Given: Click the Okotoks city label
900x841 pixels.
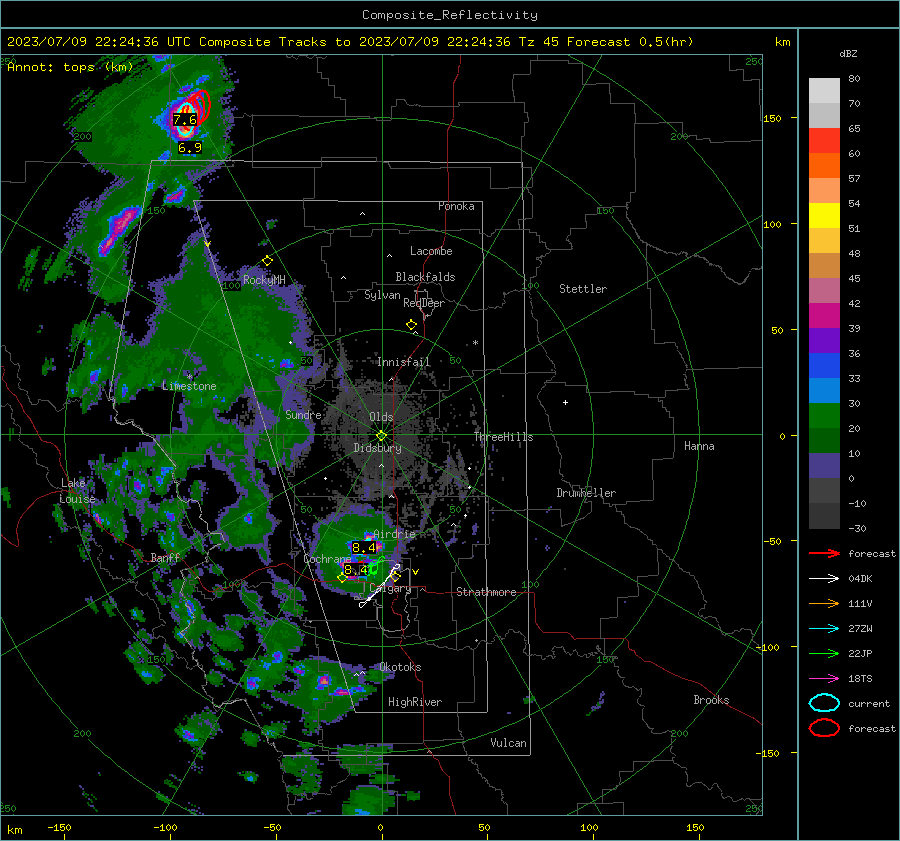Looking at the screenshot, I should [400, 667].
